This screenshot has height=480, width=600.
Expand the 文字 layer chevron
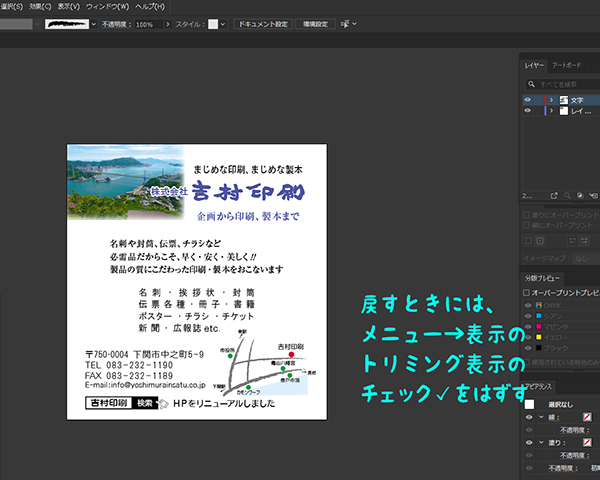(x=552, y=100)
